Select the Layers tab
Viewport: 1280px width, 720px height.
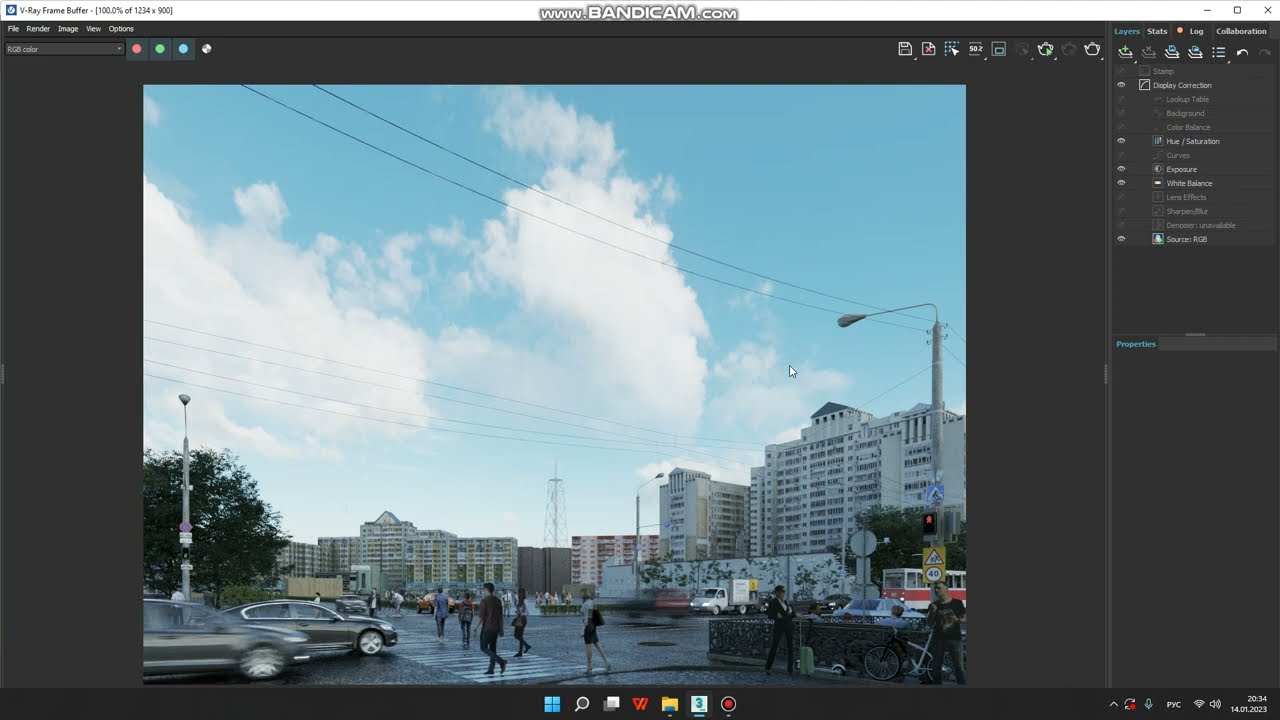1127,31
